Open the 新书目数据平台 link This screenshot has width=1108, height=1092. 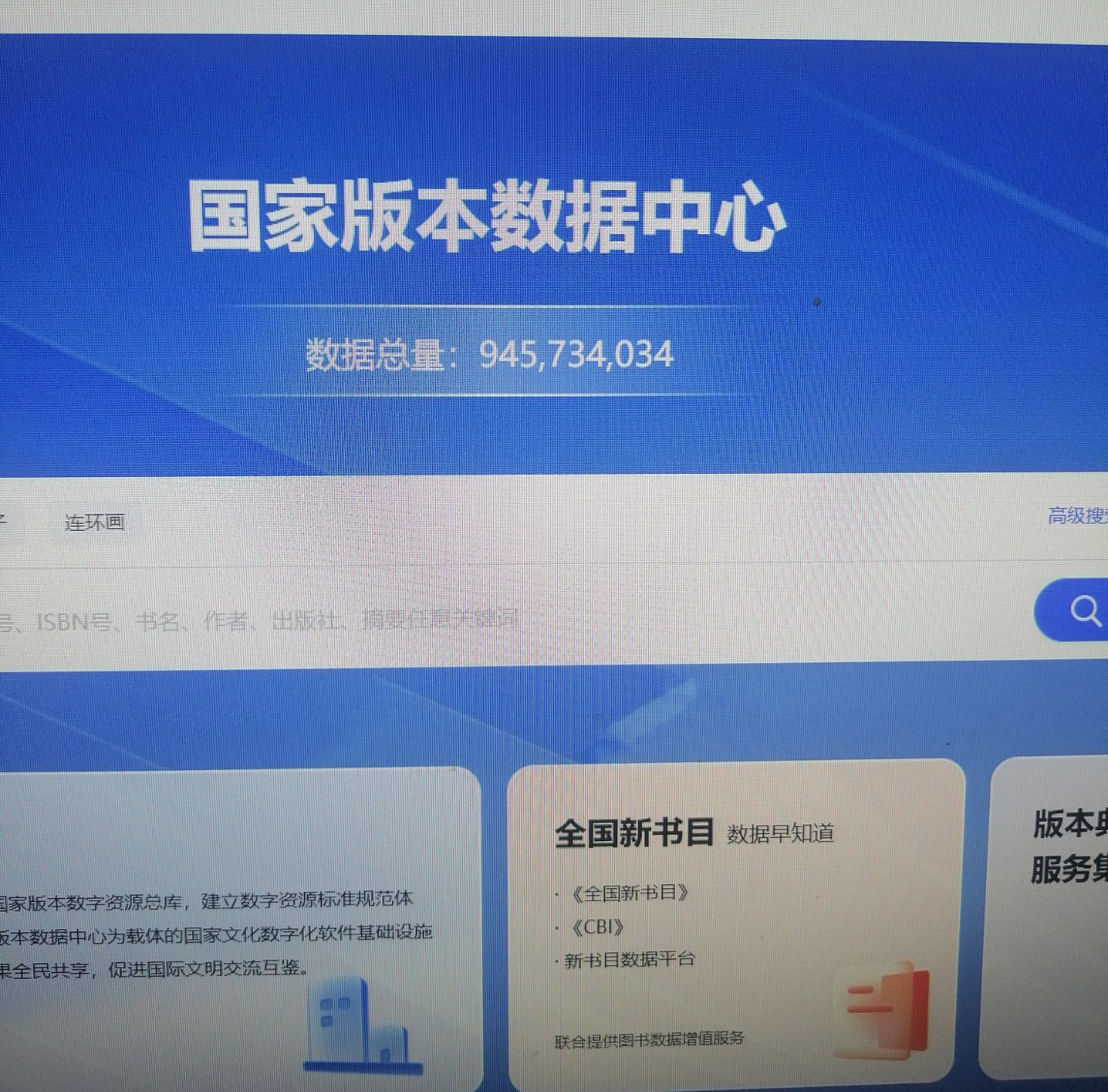tap(629, 960)
